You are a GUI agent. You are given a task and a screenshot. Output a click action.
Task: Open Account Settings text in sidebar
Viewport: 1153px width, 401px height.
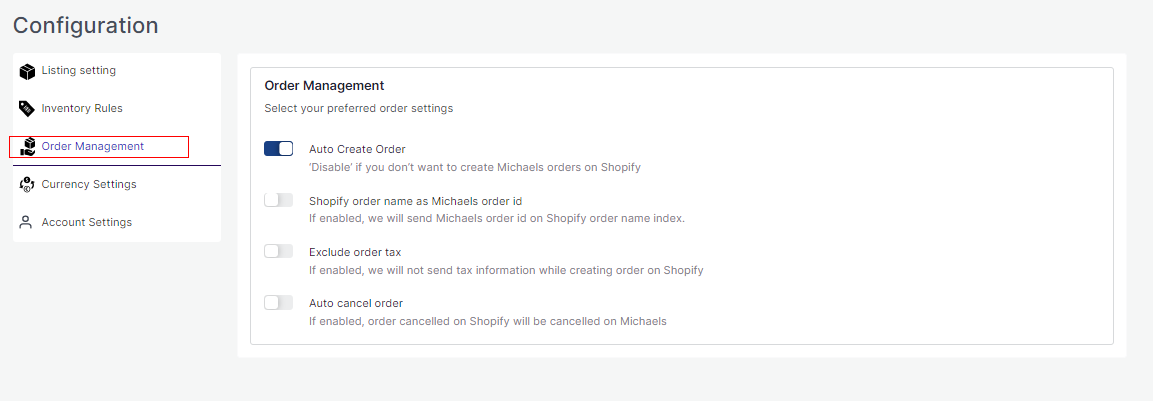click(86, 222)
